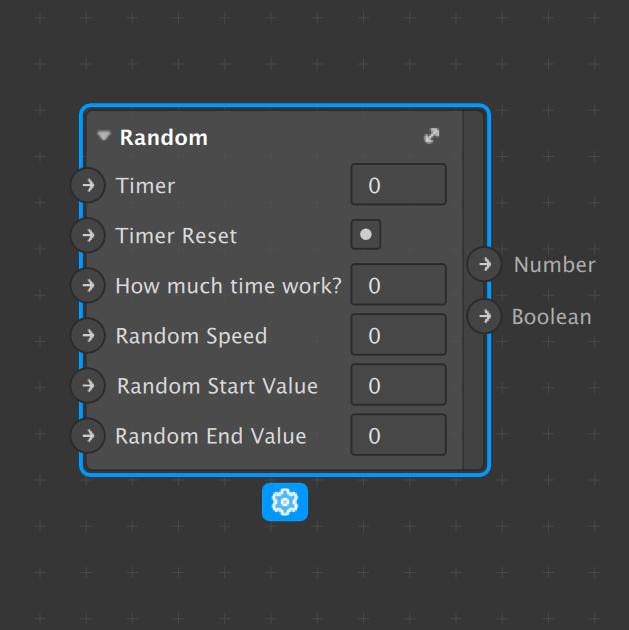Click the Random End Value input port
629x630 pixels.
(x=88, y=435)
